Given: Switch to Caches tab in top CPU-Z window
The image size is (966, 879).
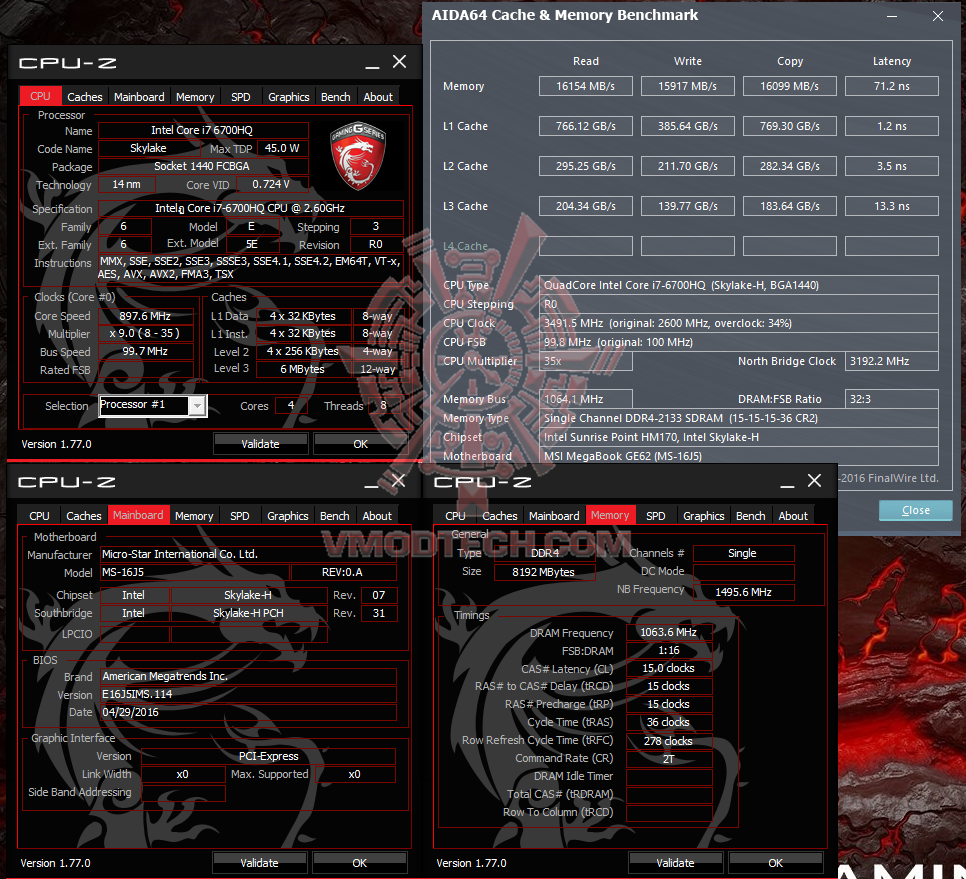Looking at the screenshot, I should (84, 97).
